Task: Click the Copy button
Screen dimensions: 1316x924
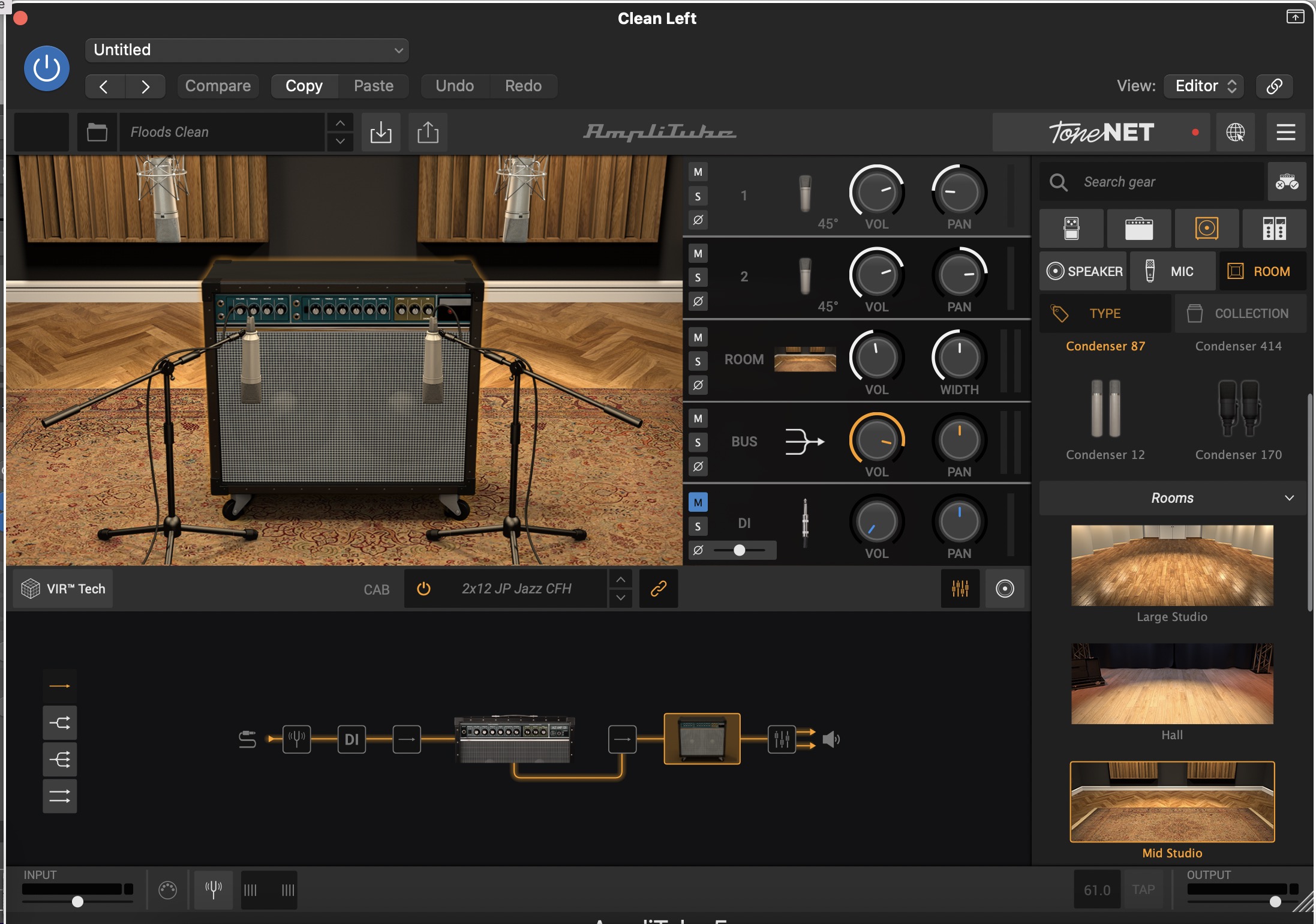Action: click(x=304, y=86)
